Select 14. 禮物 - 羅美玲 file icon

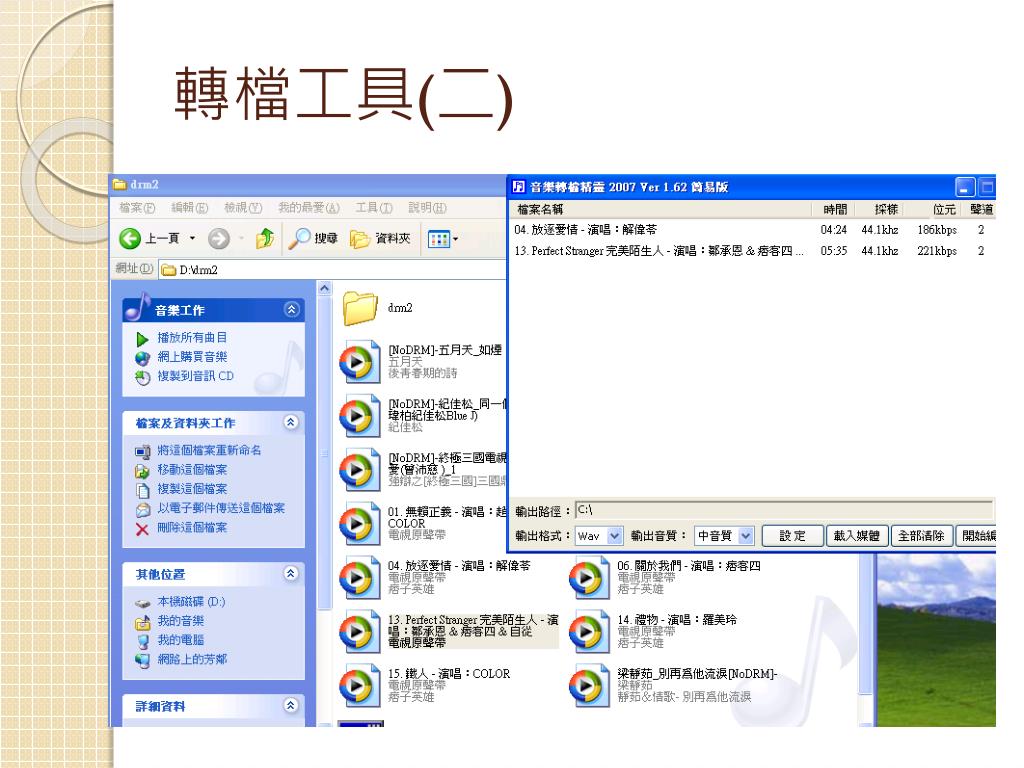click(x=589, y=632)
